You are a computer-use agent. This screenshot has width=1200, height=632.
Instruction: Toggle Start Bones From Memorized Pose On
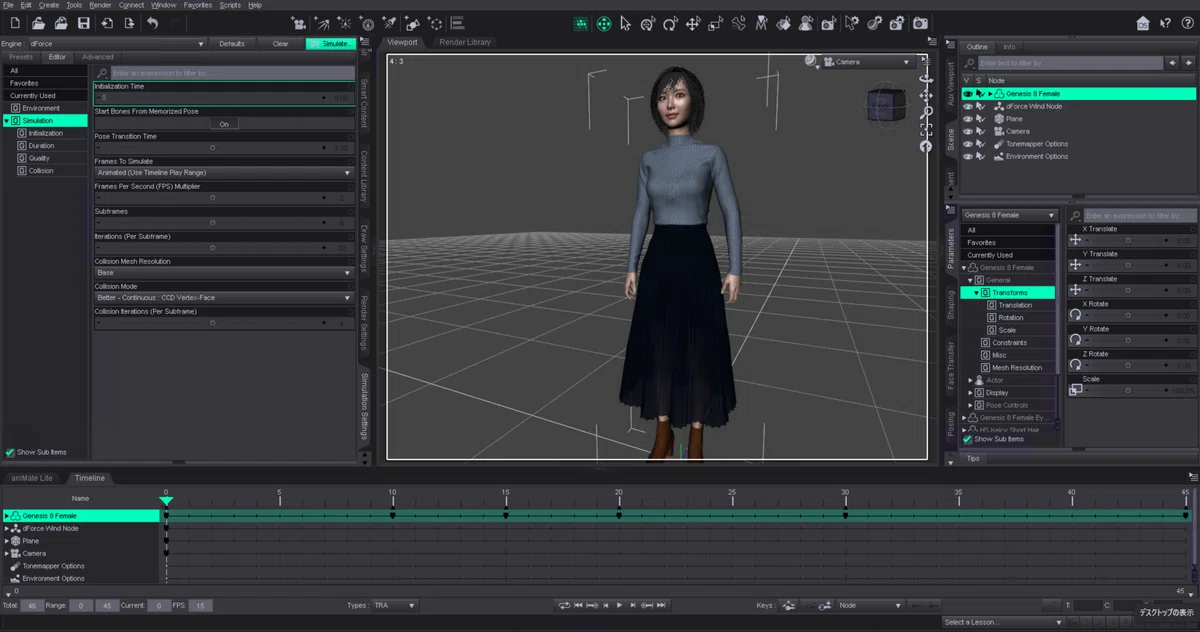(224, 124)
